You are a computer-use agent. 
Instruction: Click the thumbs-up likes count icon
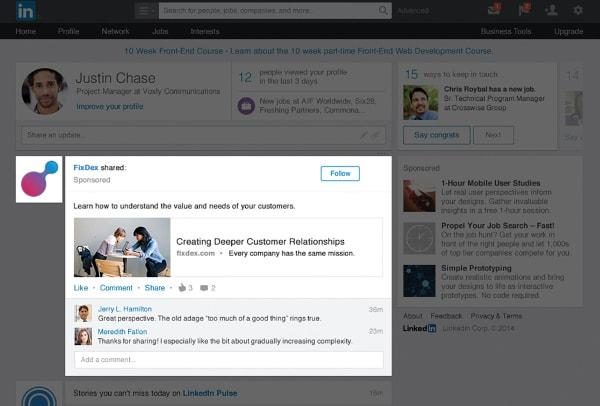click(x=180, y=288)
